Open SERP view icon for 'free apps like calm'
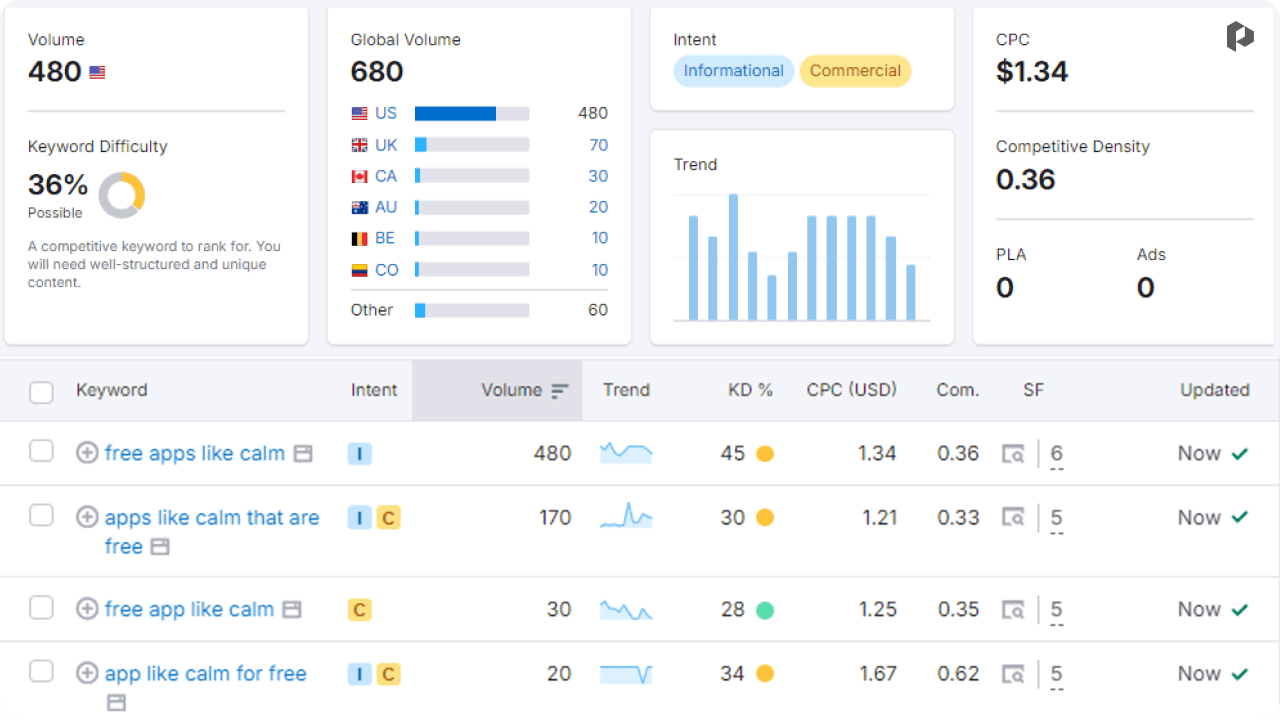The height and width of the screenshot is (720, 1280). 1013,454
